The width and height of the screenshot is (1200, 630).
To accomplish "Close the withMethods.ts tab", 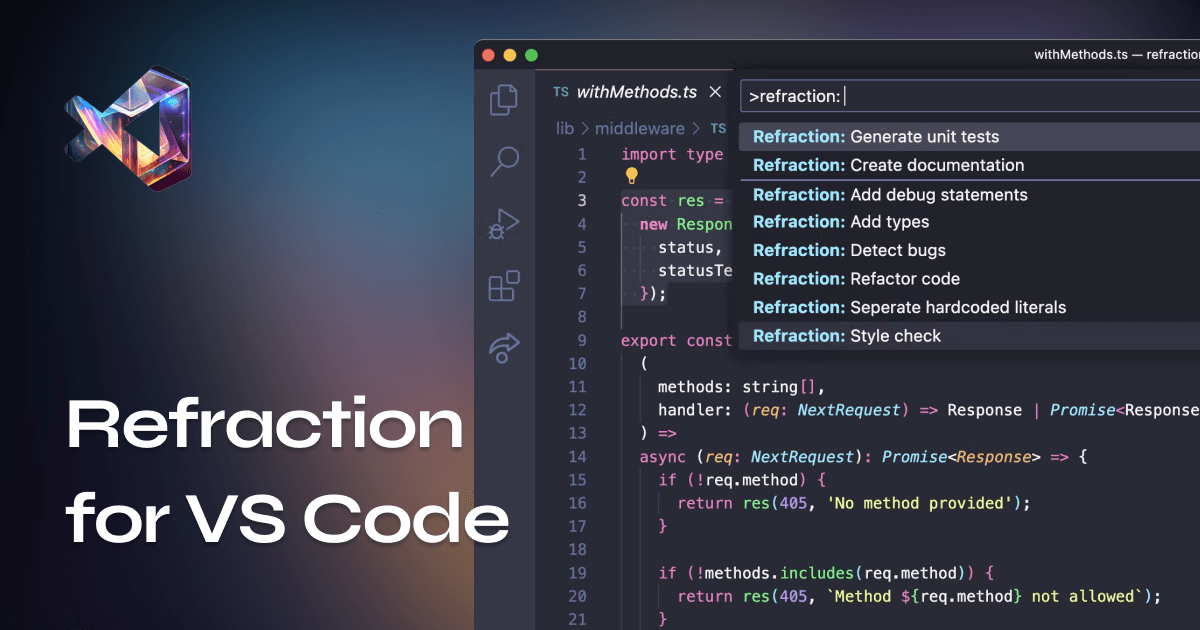I will tap(716, 91).
